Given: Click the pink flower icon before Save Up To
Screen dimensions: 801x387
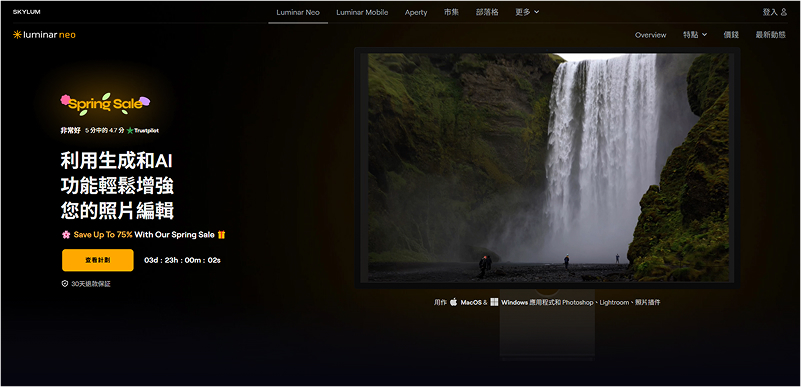Looking at the screenshot, I should pyautogui.click(x=66, y=235).
